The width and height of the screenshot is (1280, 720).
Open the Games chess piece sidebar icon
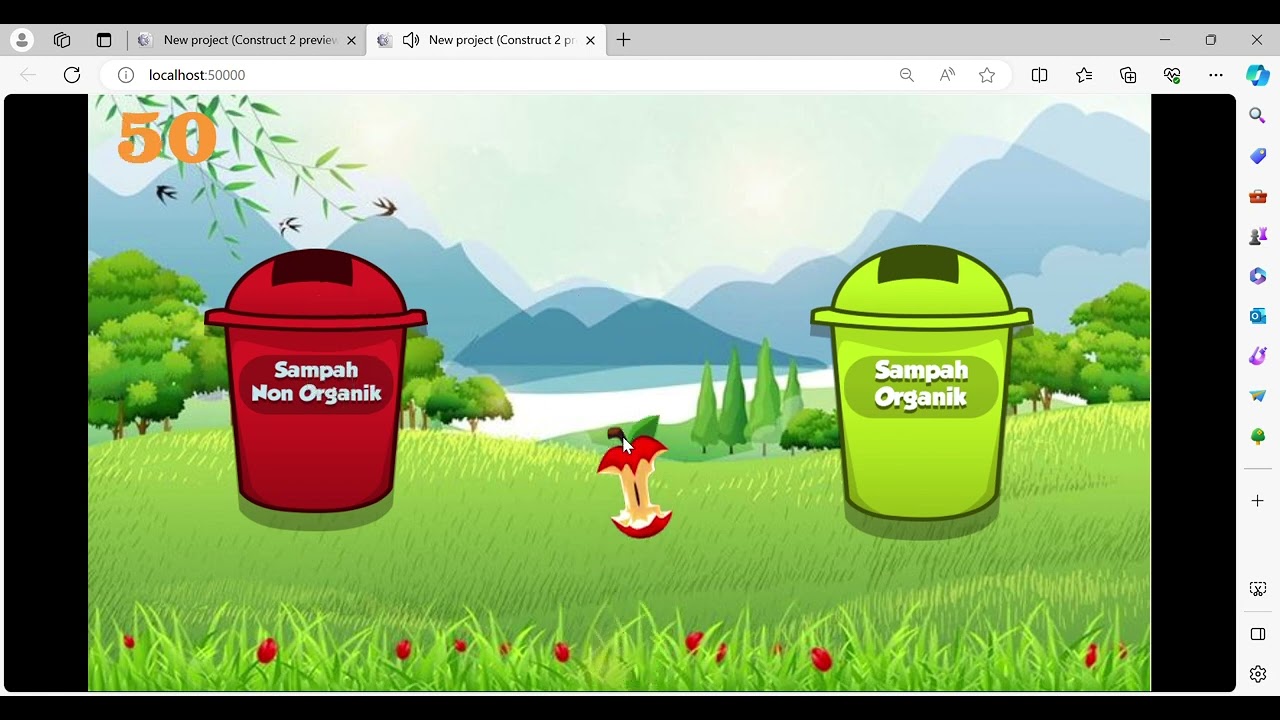coord(1258,236)
